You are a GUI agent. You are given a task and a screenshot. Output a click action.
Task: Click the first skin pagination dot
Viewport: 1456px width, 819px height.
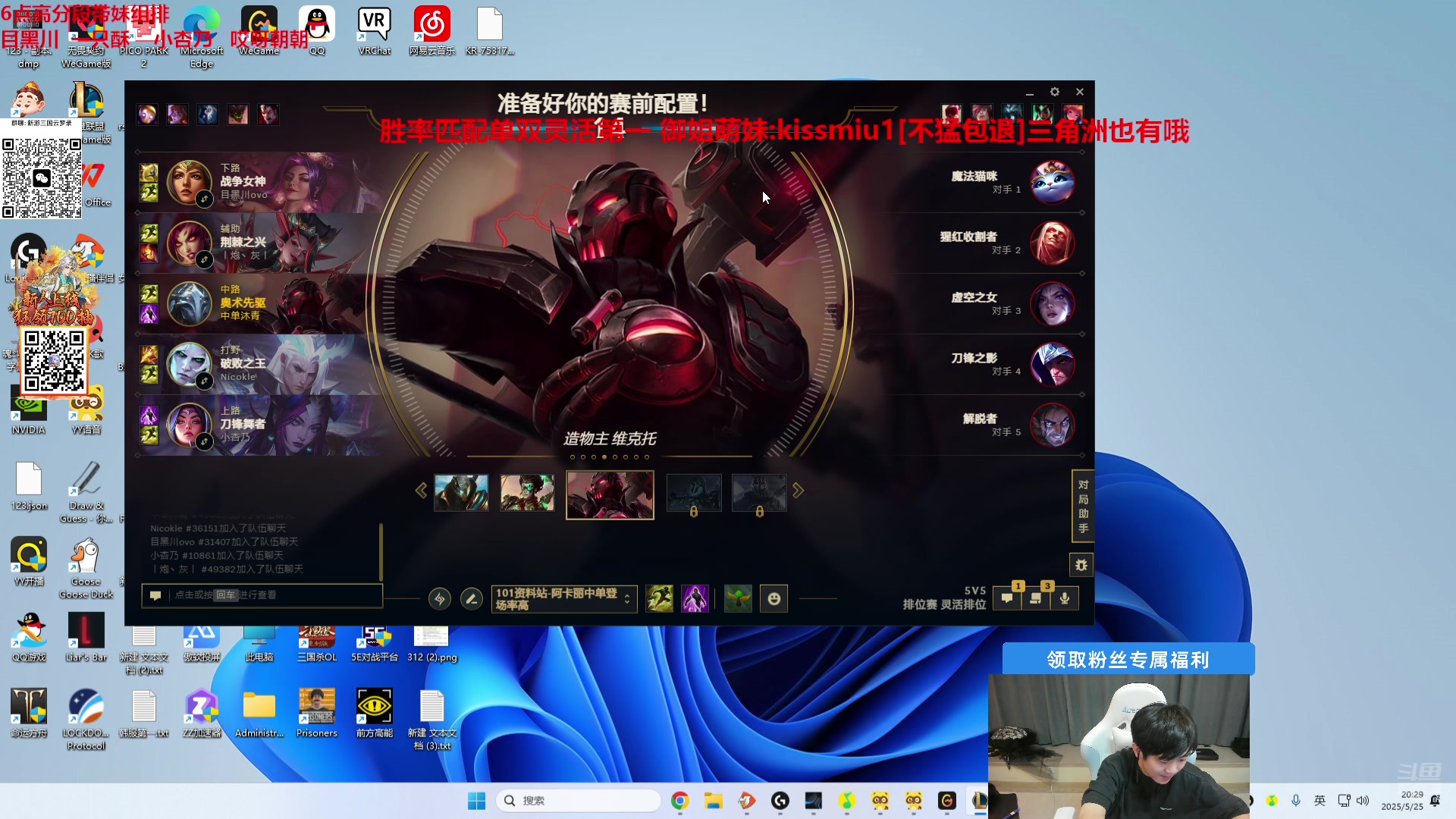point(573,457)
